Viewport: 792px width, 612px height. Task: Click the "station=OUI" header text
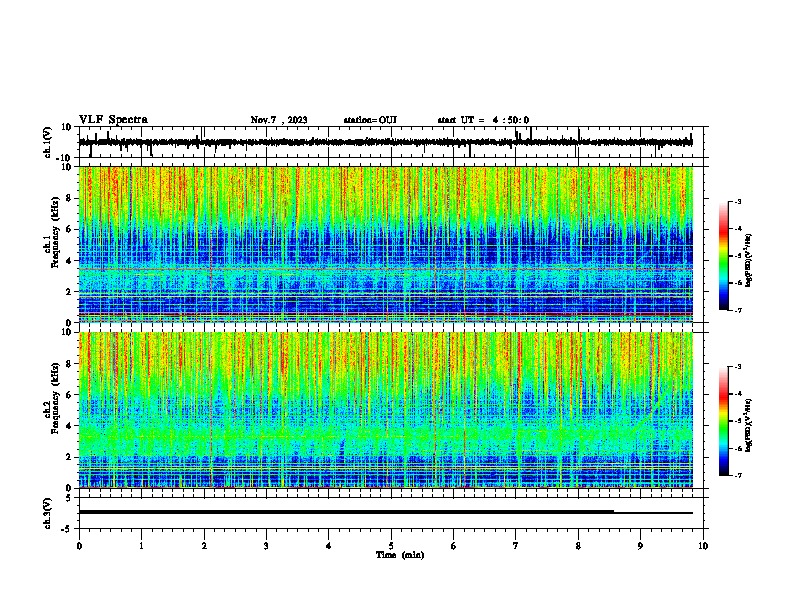coord(370,120)
